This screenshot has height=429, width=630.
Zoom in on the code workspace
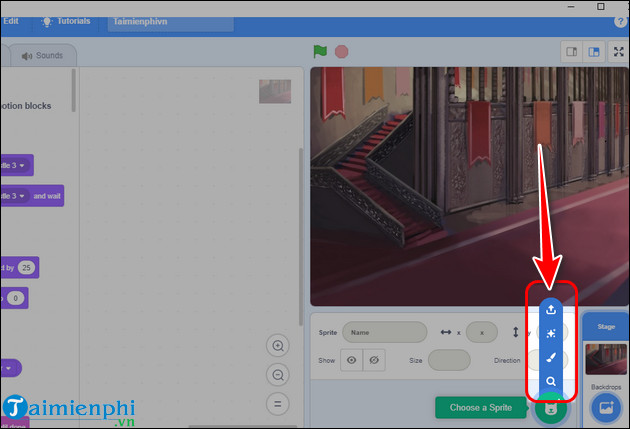click(278, 345)
